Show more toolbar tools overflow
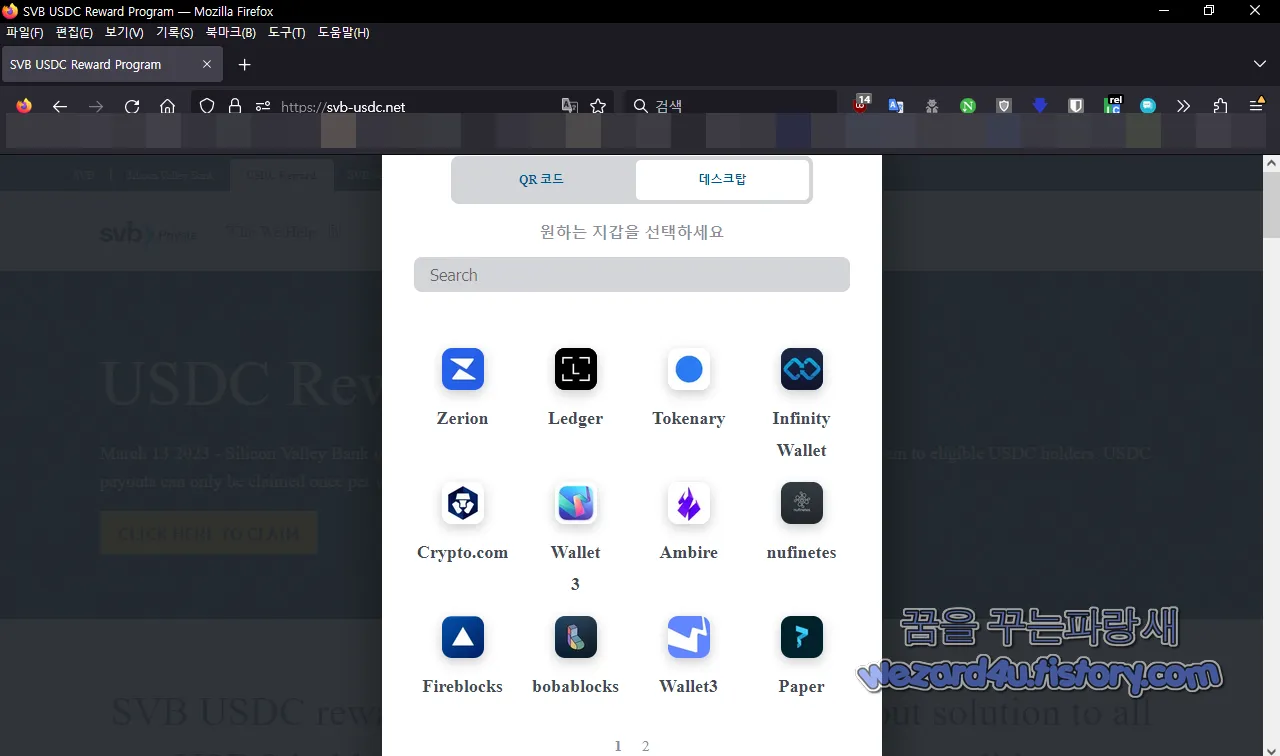 coord(1184,106)
